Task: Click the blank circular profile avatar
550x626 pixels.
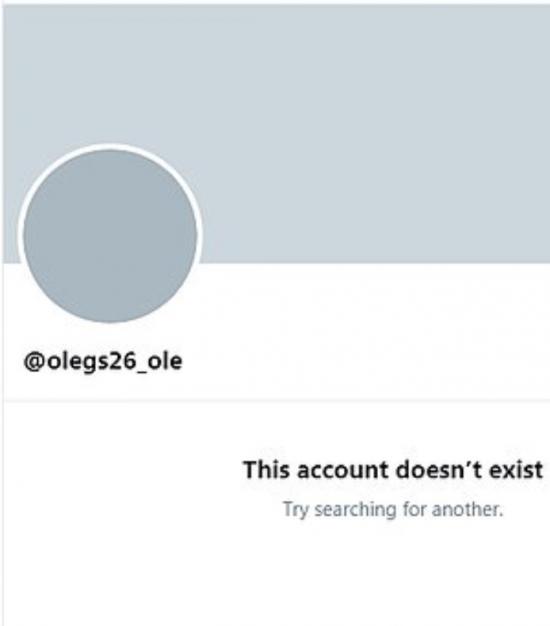Action: point(110,236)
